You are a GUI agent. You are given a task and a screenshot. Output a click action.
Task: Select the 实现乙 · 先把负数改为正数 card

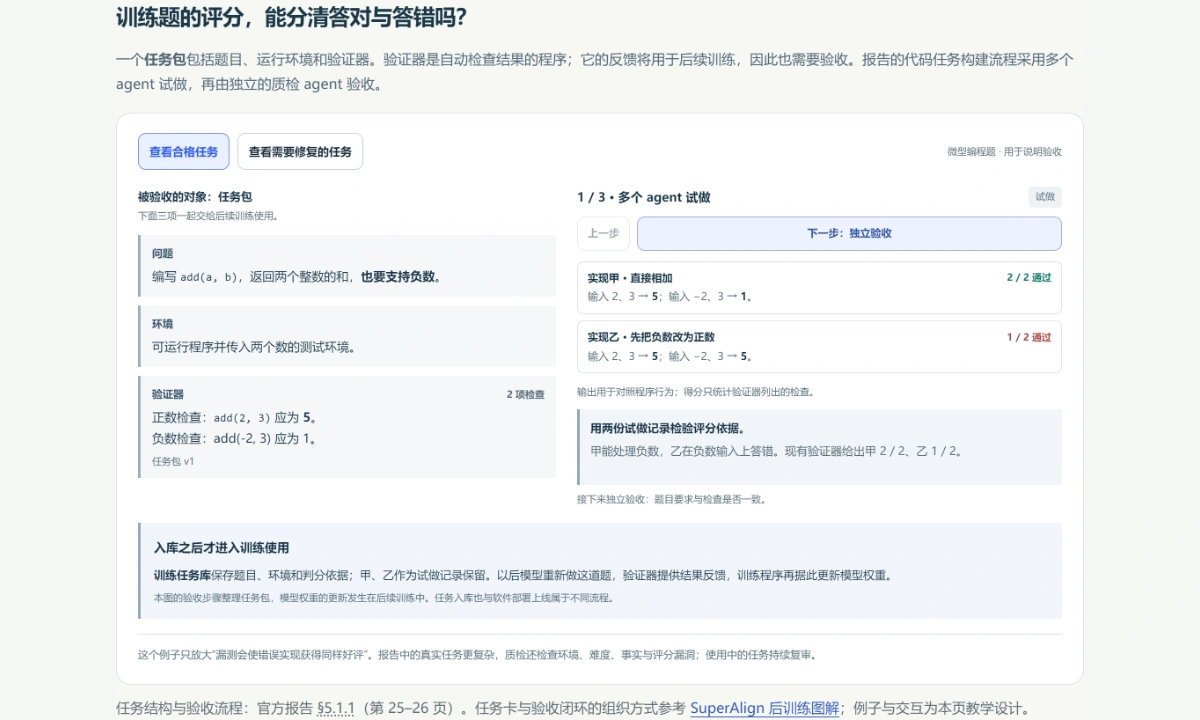819,346
